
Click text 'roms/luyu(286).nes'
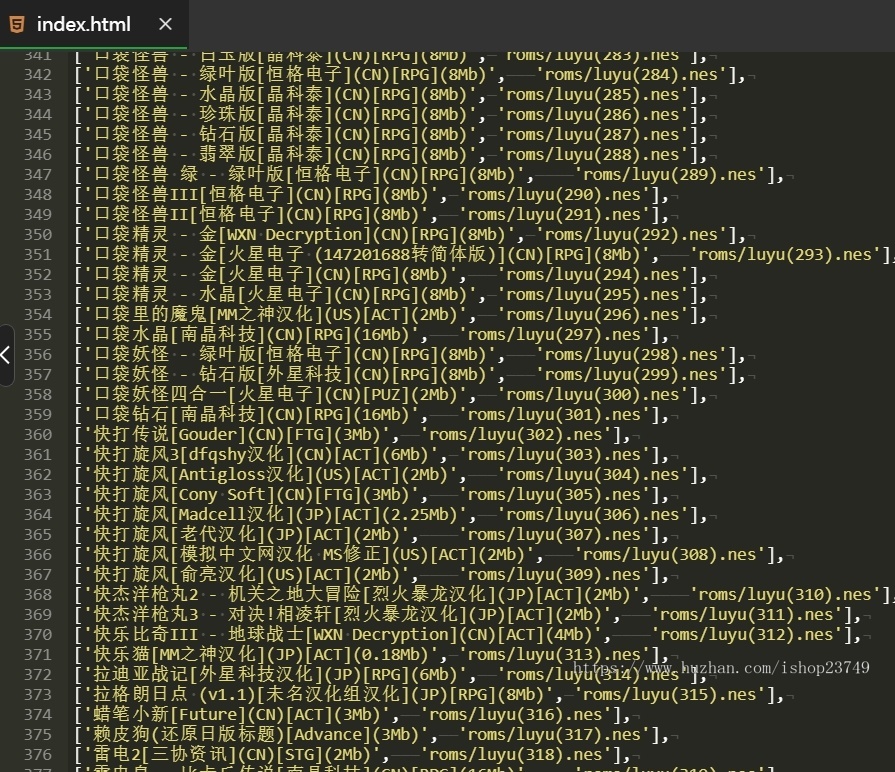coord(592,115)
